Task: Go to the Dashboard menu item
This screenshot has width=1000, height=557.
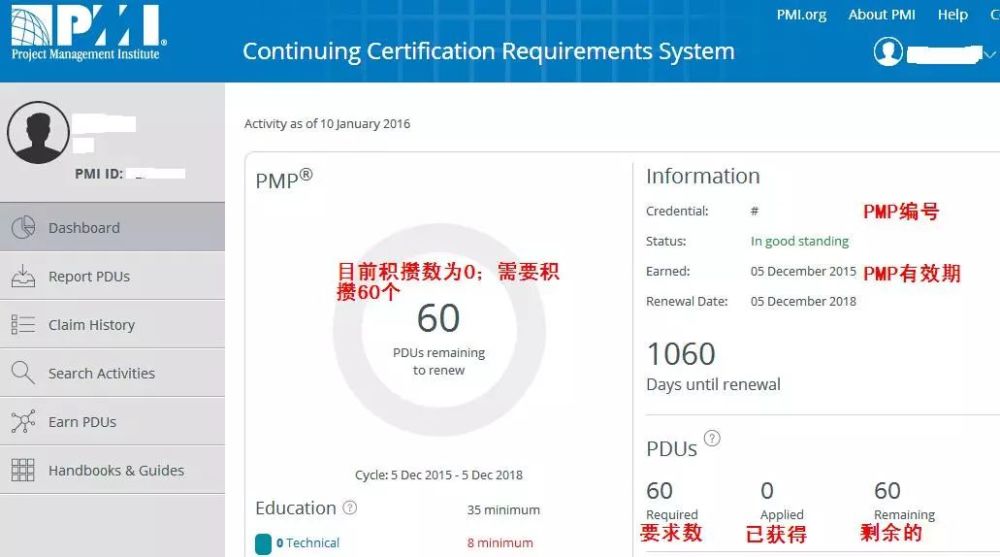Action: (112, 227)
